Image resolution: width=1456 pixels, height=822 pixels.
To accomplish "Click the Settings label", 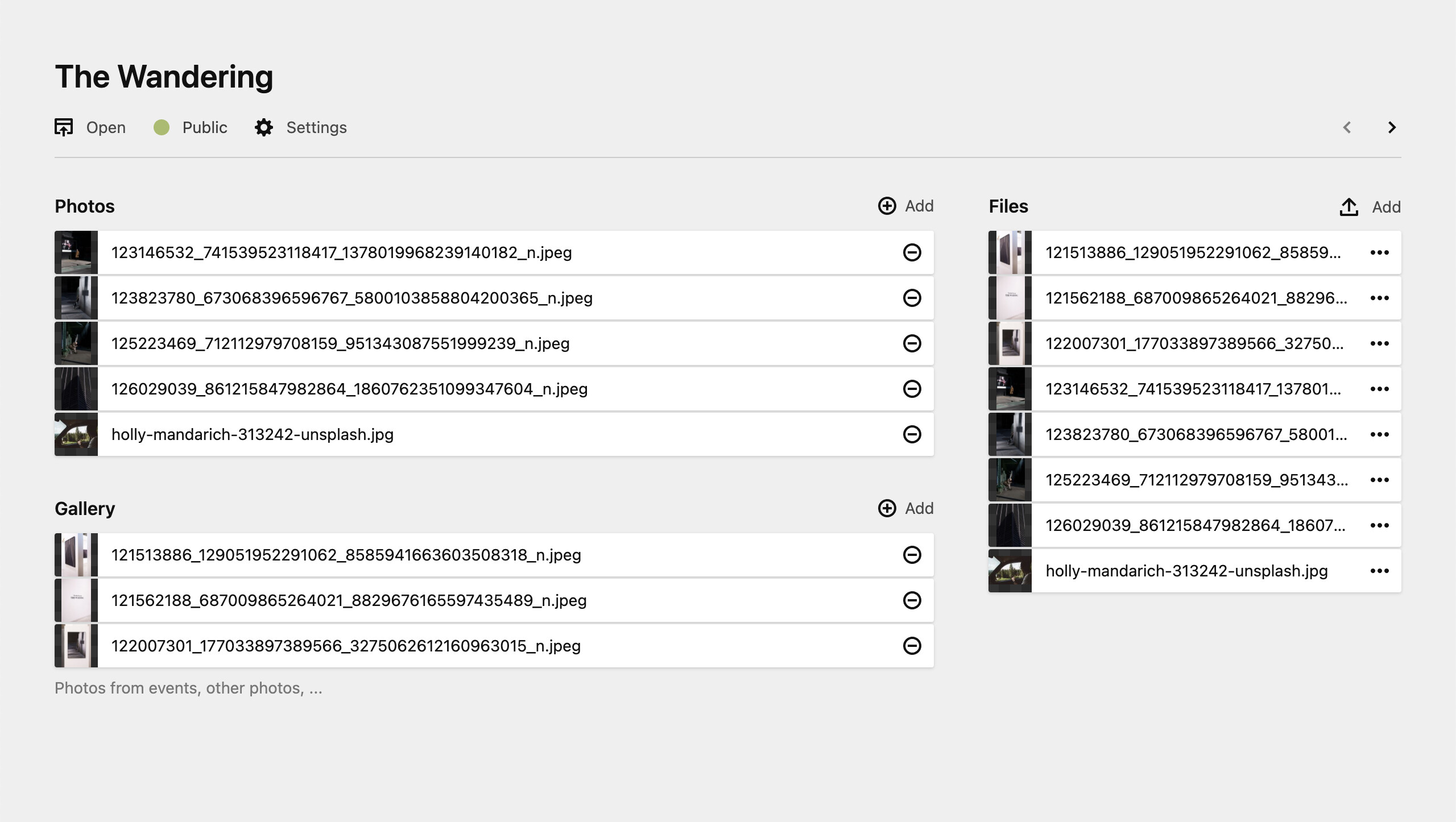I will (x=317, y=127).
